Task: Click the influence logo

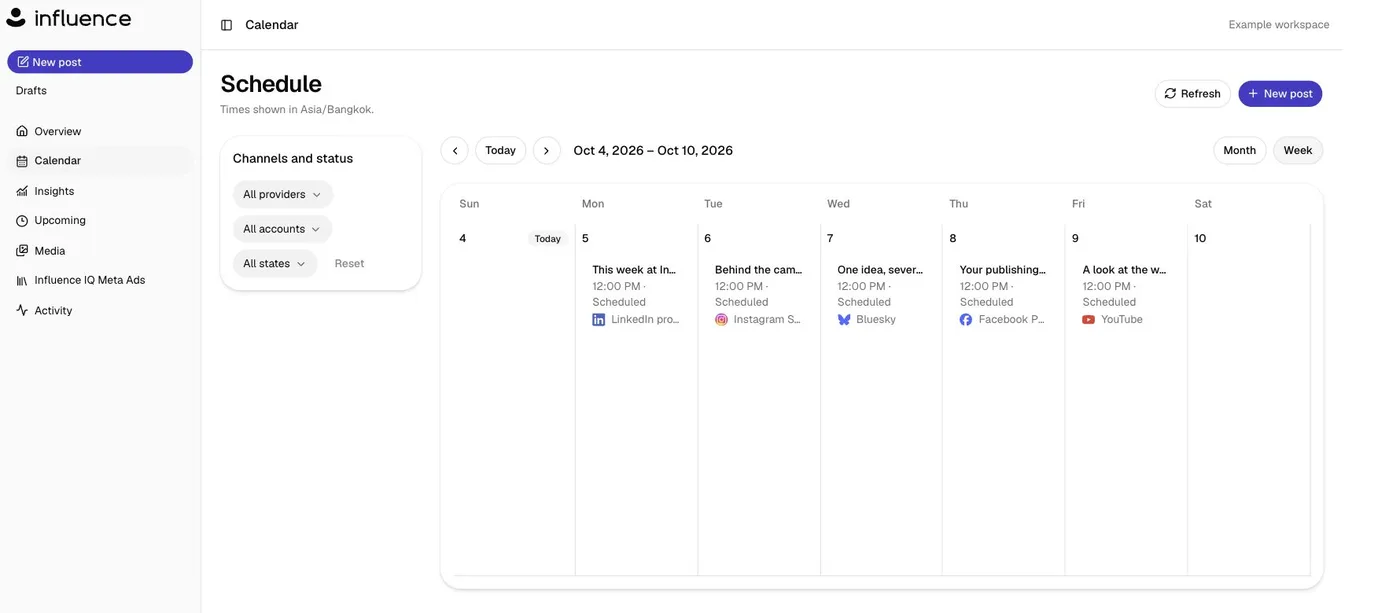Action: coord(69,18)
